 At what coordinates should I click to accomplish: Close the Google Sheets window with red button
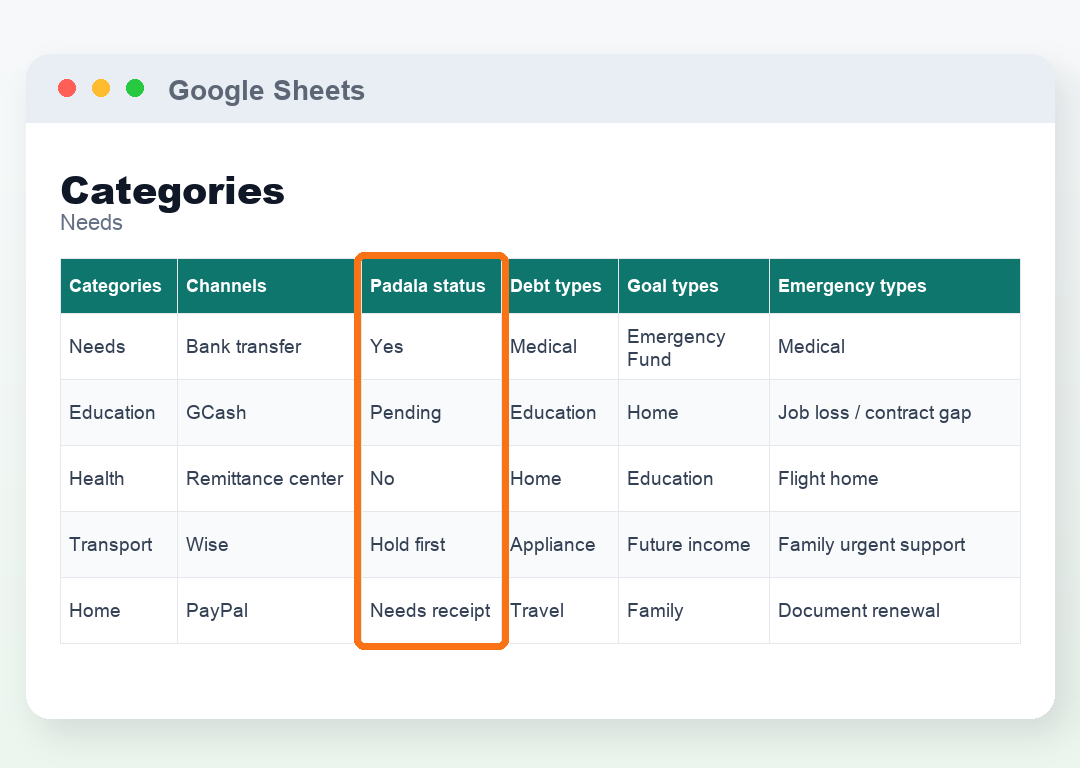pyautogui.click(x=67, y=88)
